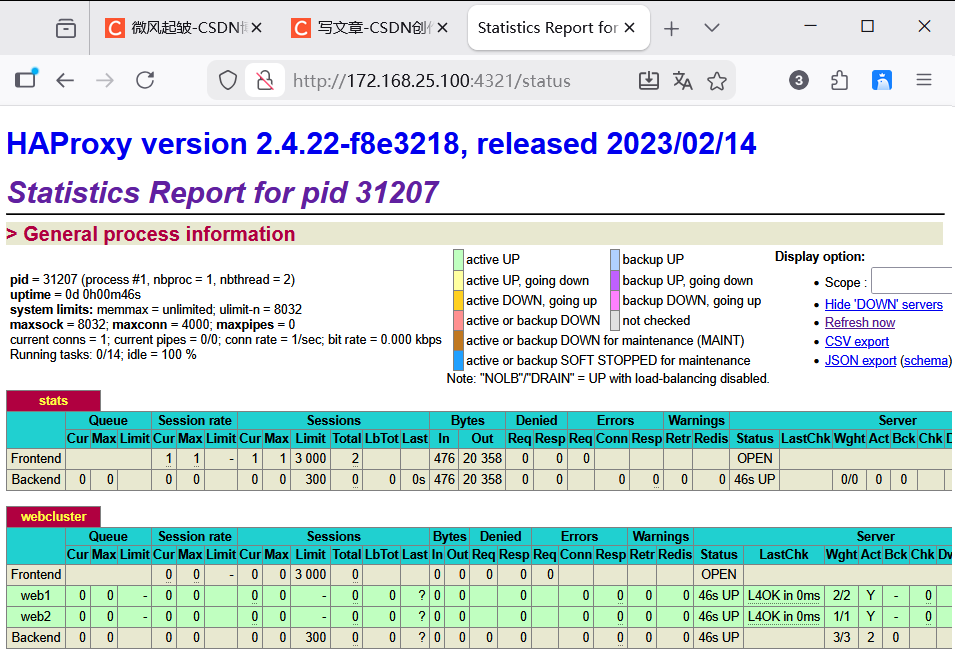
Task: Go back to the previous page
Action: point(65,80)
